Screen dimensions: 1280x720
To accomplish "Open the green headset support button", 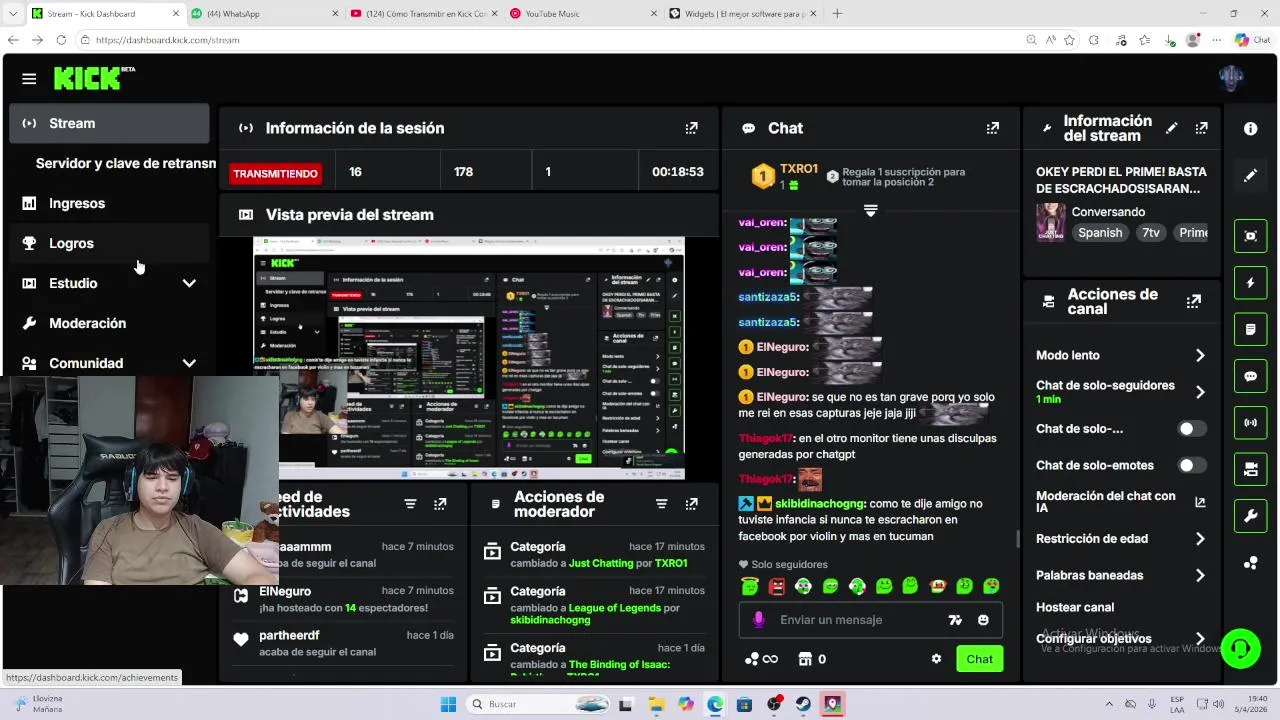I will click(1241, 648).
